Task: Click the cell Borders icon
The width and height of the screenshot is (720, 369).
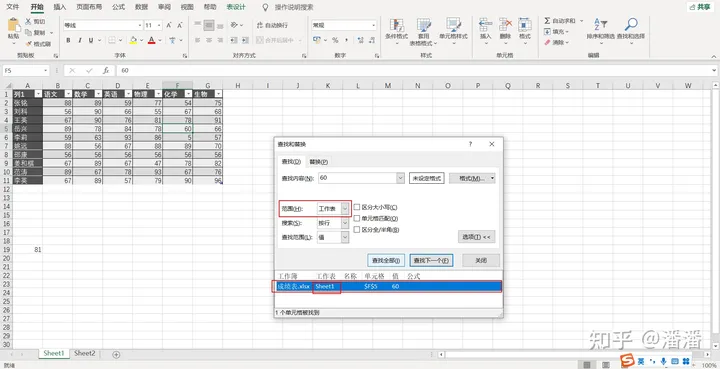Action: (x=112, y=40)
